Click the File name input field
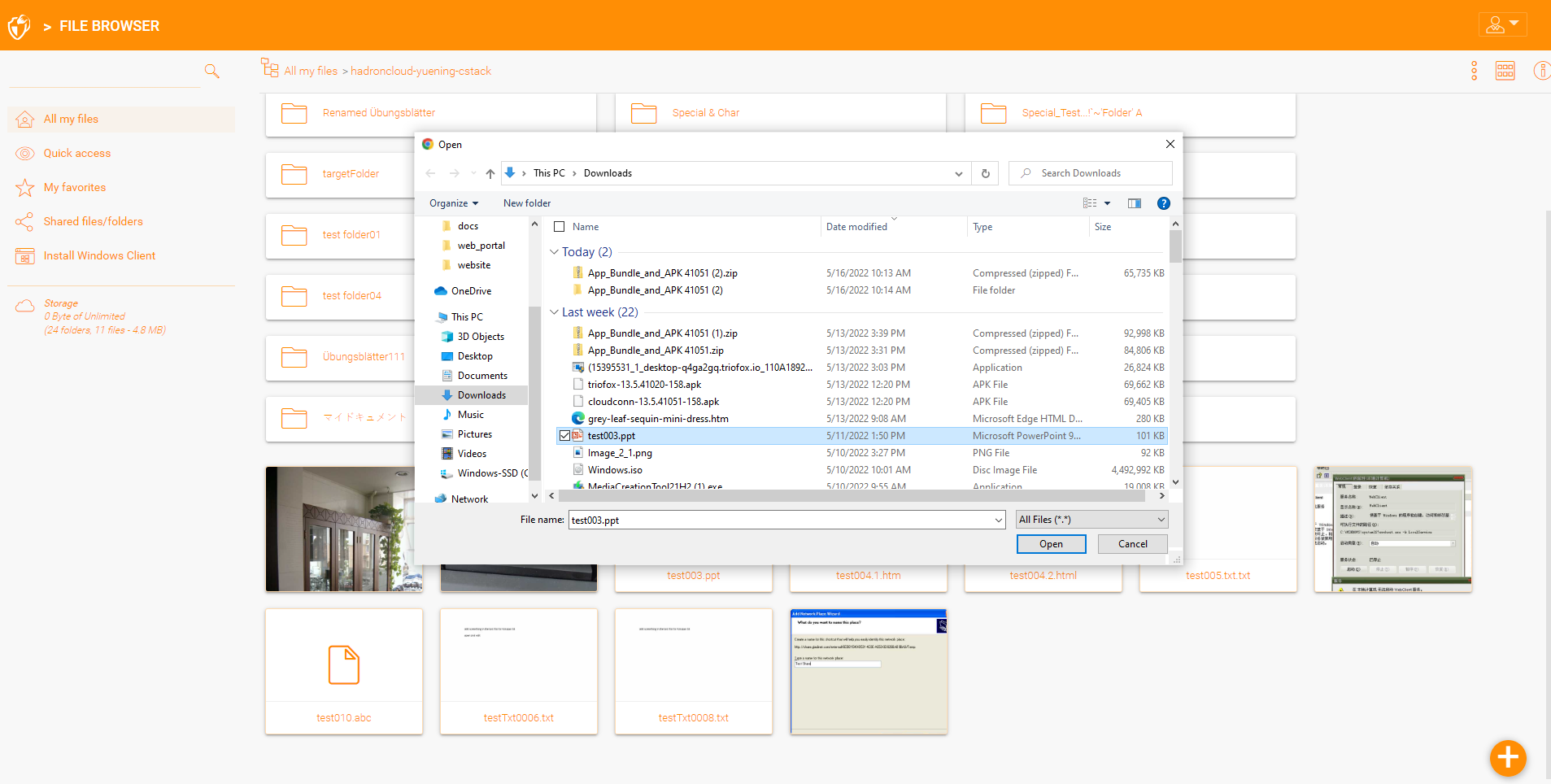The image size is (1551, 784). [x=780, y=520]
